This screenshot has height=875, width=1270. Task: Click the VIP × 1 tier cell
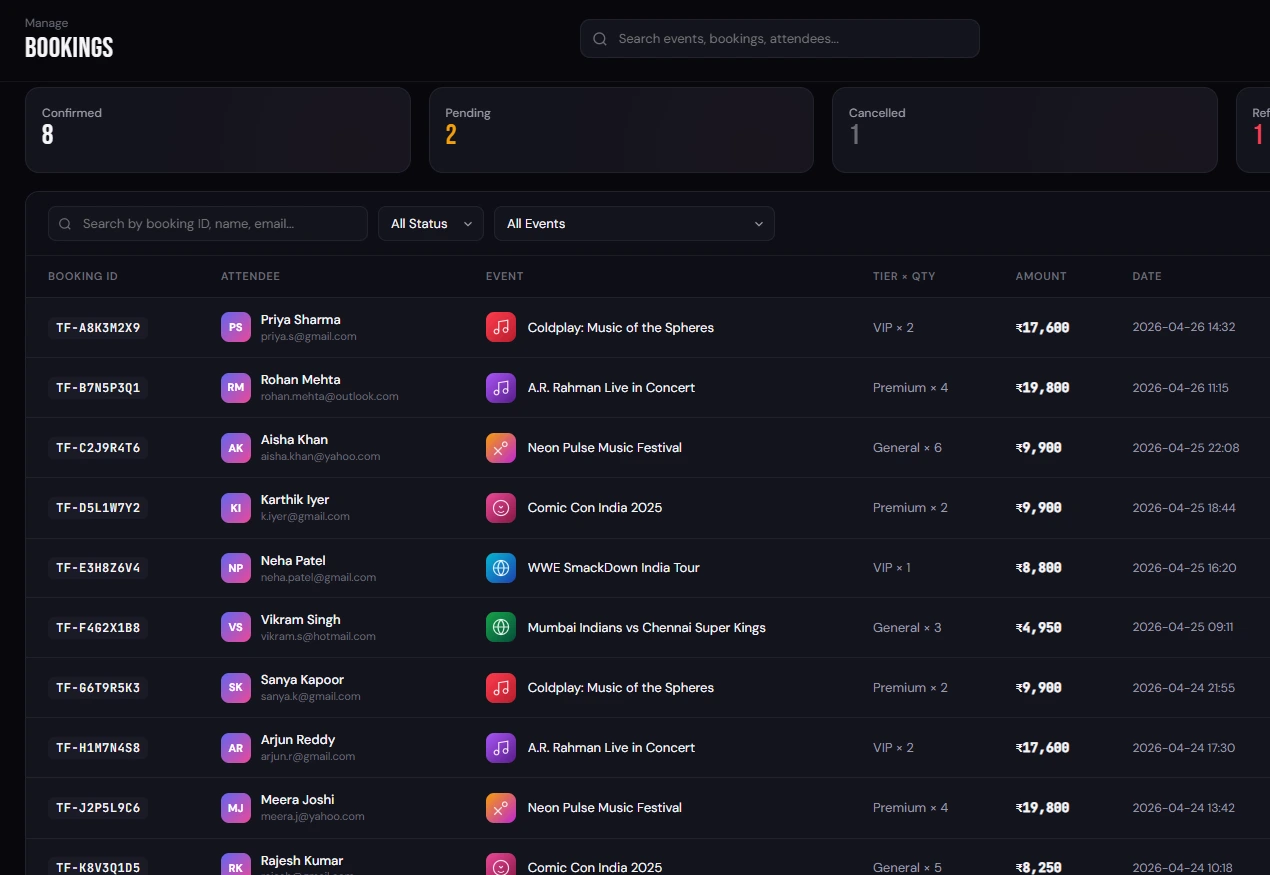[892, 567]
